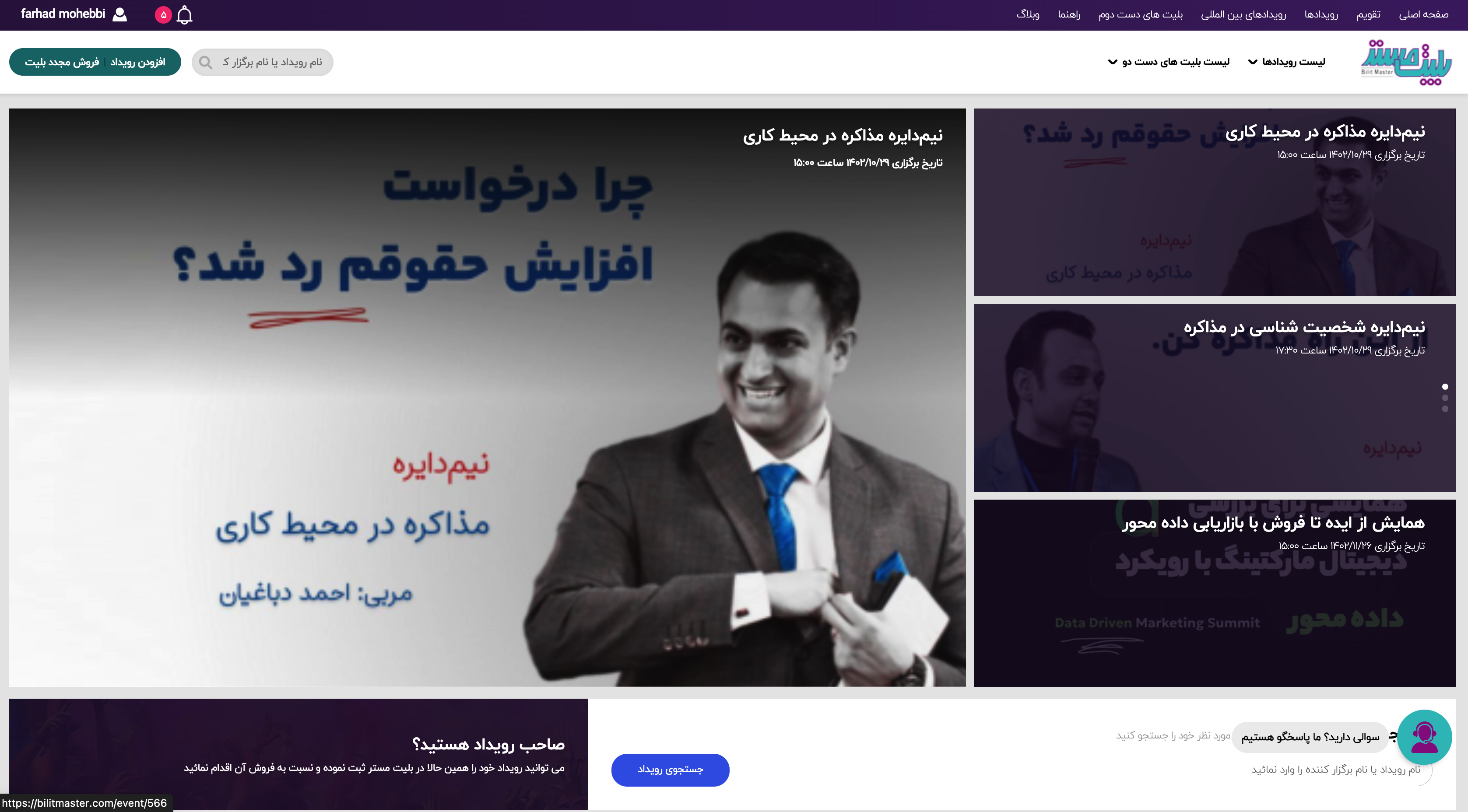Click the Bilit Master logo
1468x812 pixels.
(1406, 63)
